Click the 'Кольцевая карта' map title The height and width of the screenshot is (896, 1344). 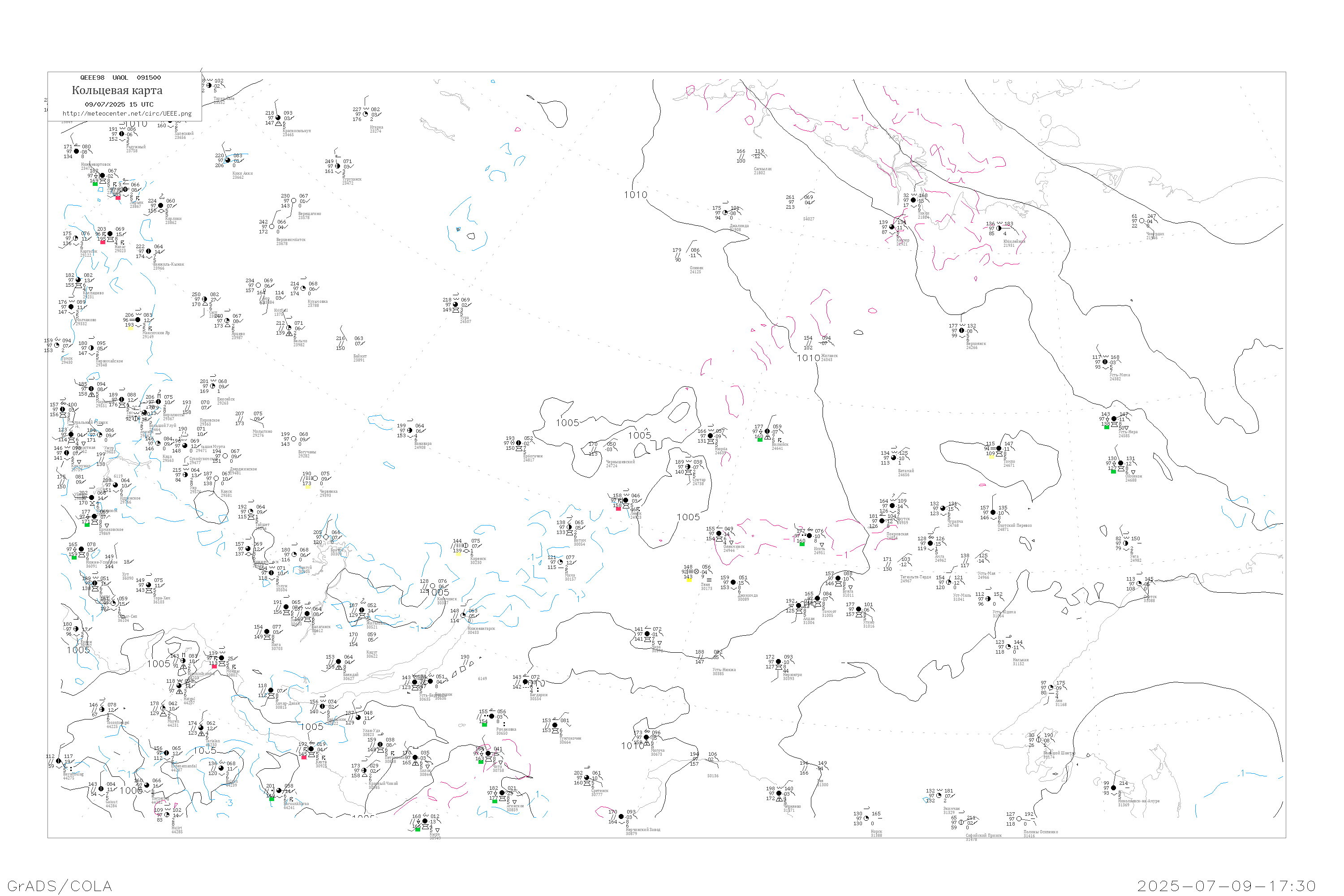(x=117, y=90)
